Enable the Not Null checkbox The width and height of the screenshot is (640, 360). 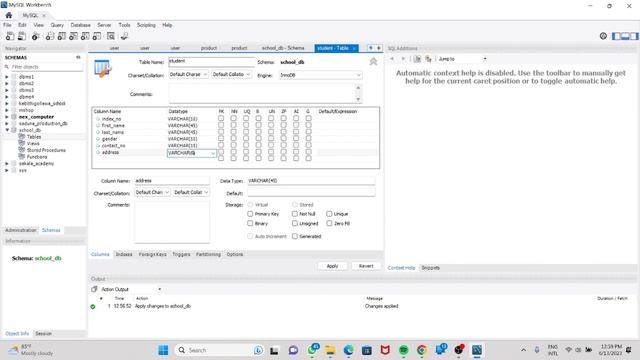click(x=295, y=214)
